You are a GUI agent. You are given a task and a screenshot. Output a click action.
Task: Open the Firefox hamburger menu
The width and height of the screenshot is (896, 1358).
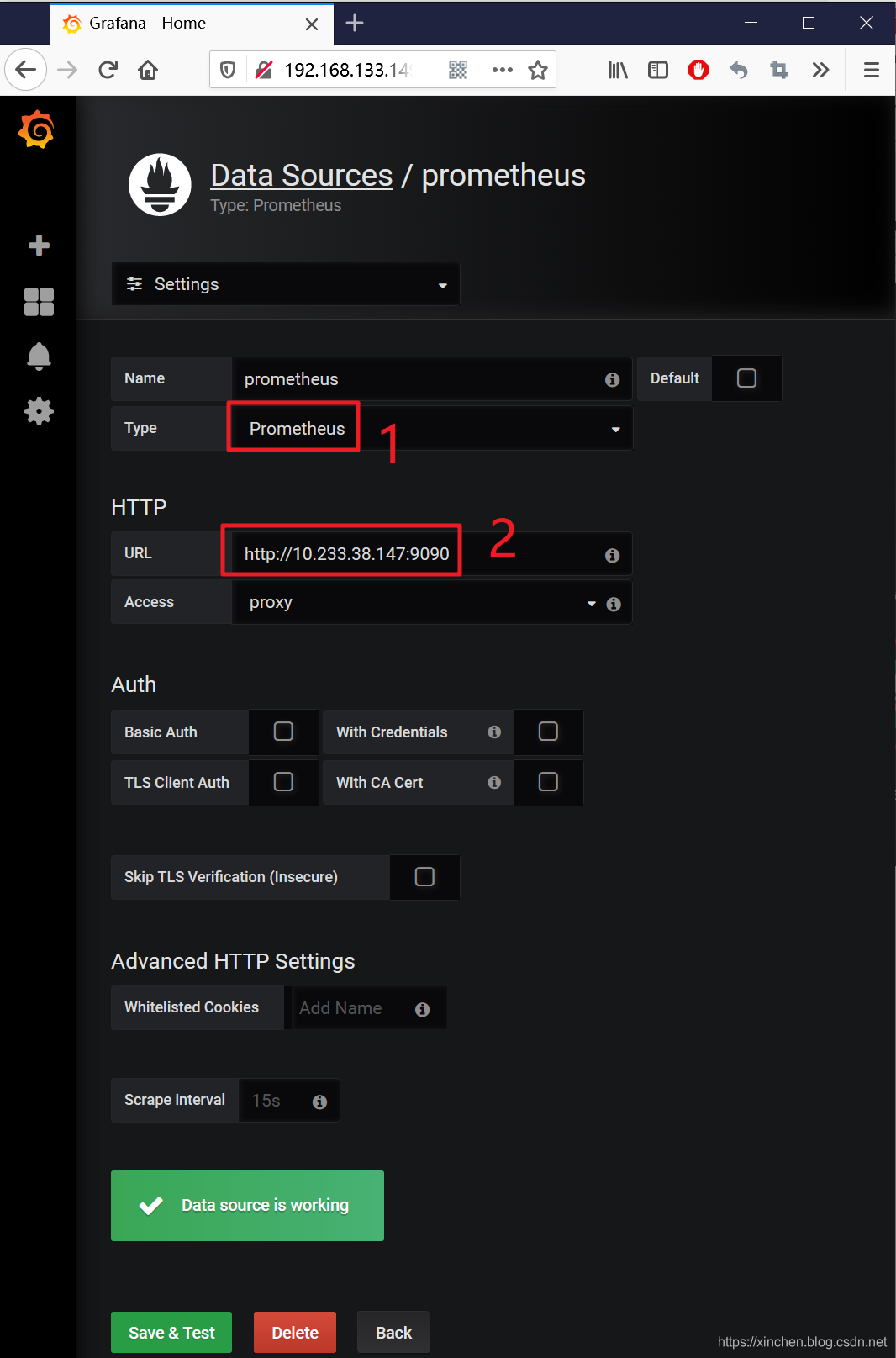pos(872,70)
